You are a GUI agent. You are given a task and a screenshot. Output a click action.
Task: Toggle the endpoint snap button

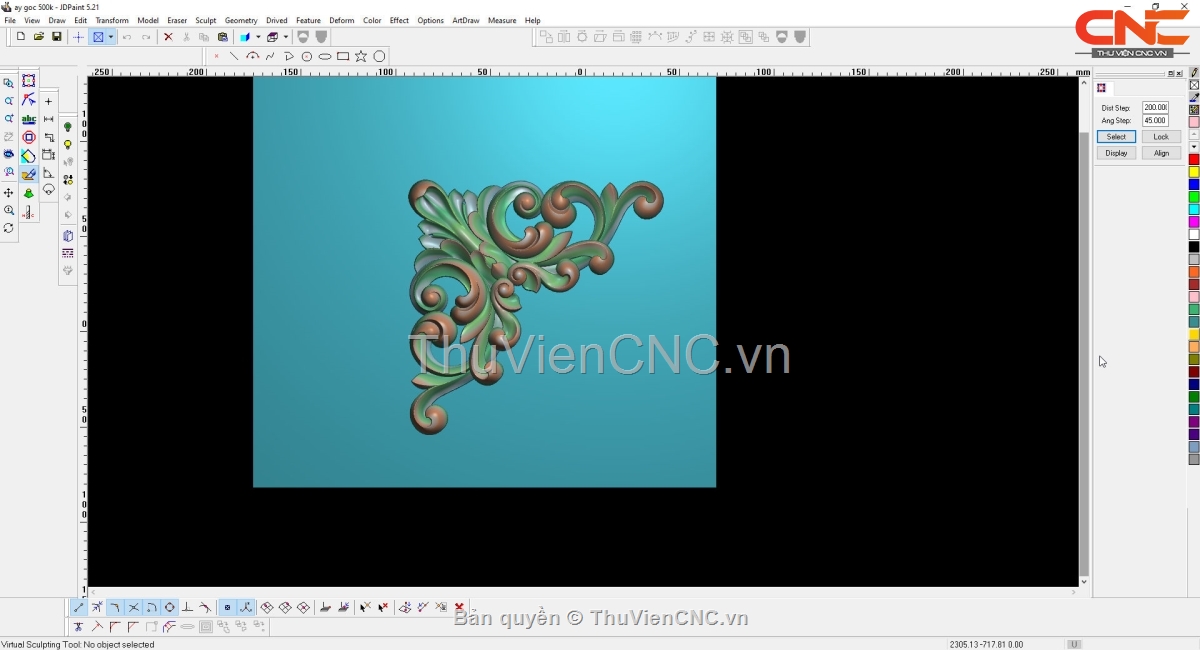[x=79, y=607]
